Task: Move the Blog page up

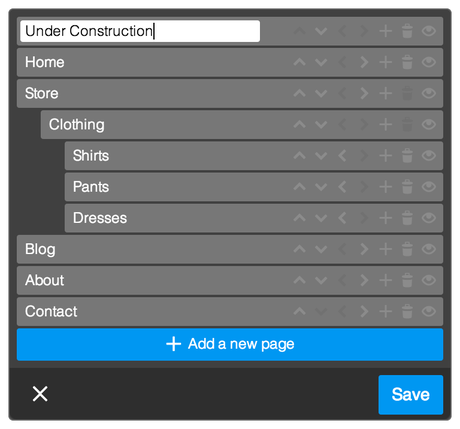Action: tap(300, 249)
